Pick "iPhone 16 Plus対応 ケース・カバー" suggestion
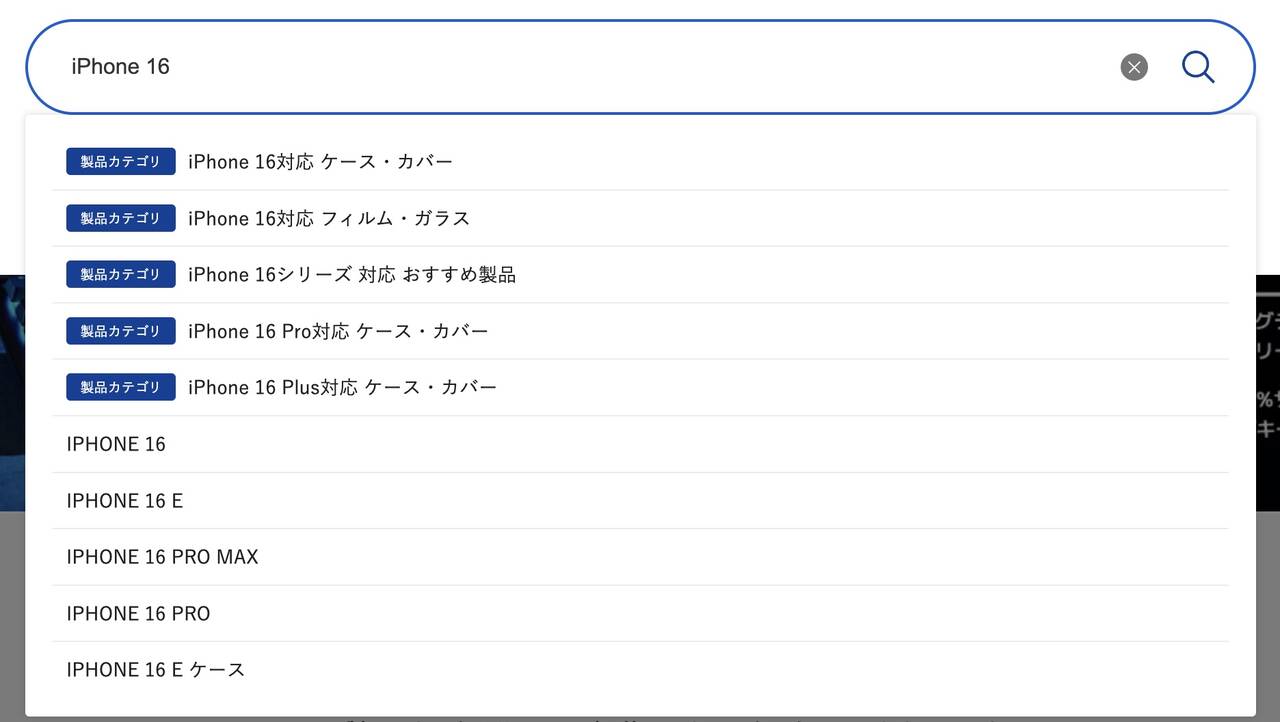Screen dimensions: 1280x722 click(x=342, y=388)
